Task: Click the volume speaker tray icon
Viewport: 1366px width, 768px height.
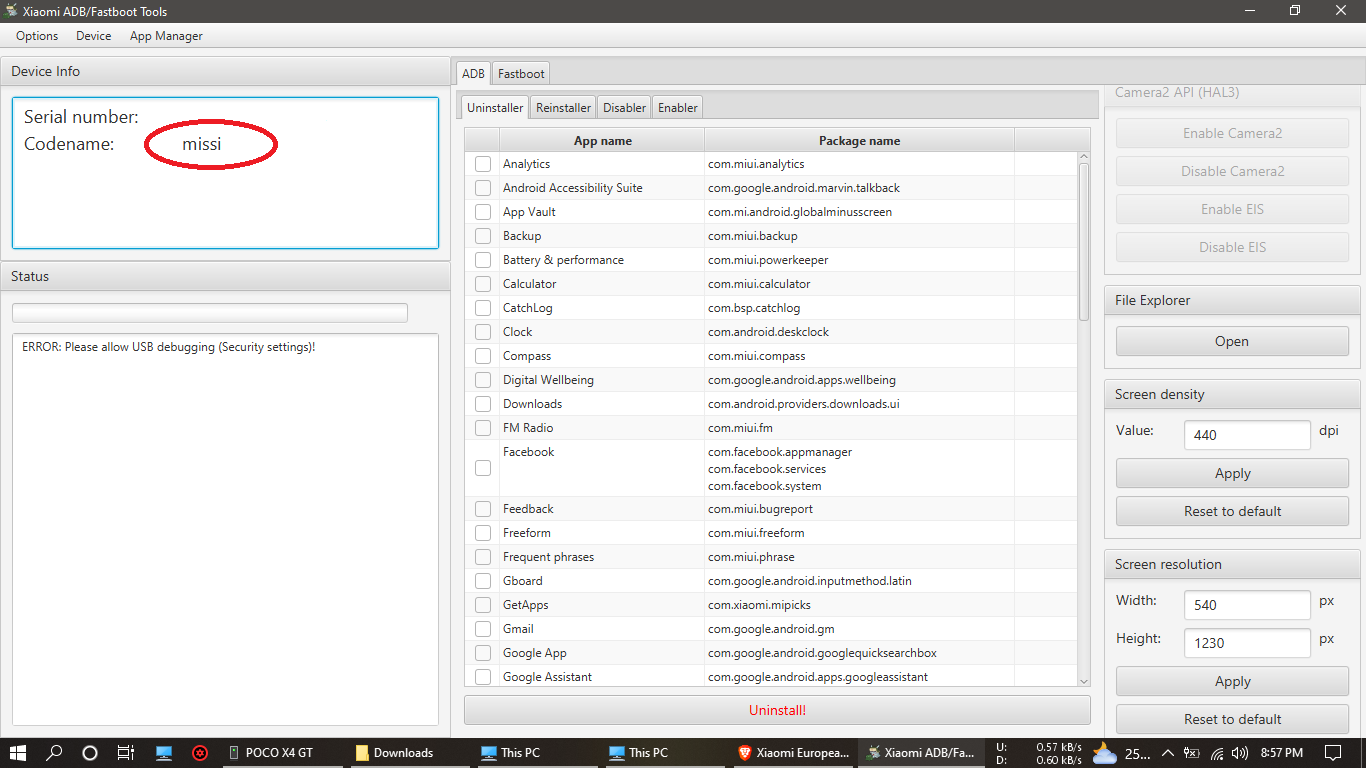Action: tap(1240, 753)
